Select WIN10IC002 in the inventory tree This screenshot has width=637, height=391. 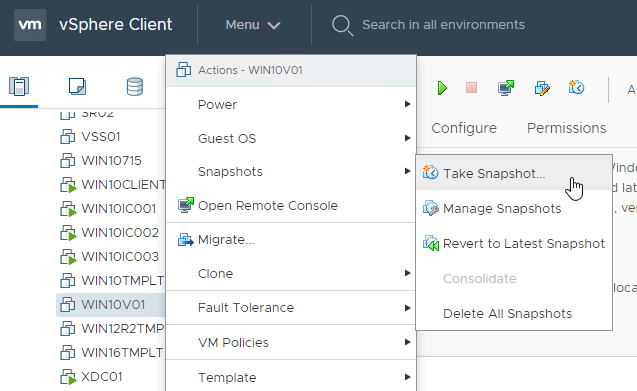pos(120,232)
